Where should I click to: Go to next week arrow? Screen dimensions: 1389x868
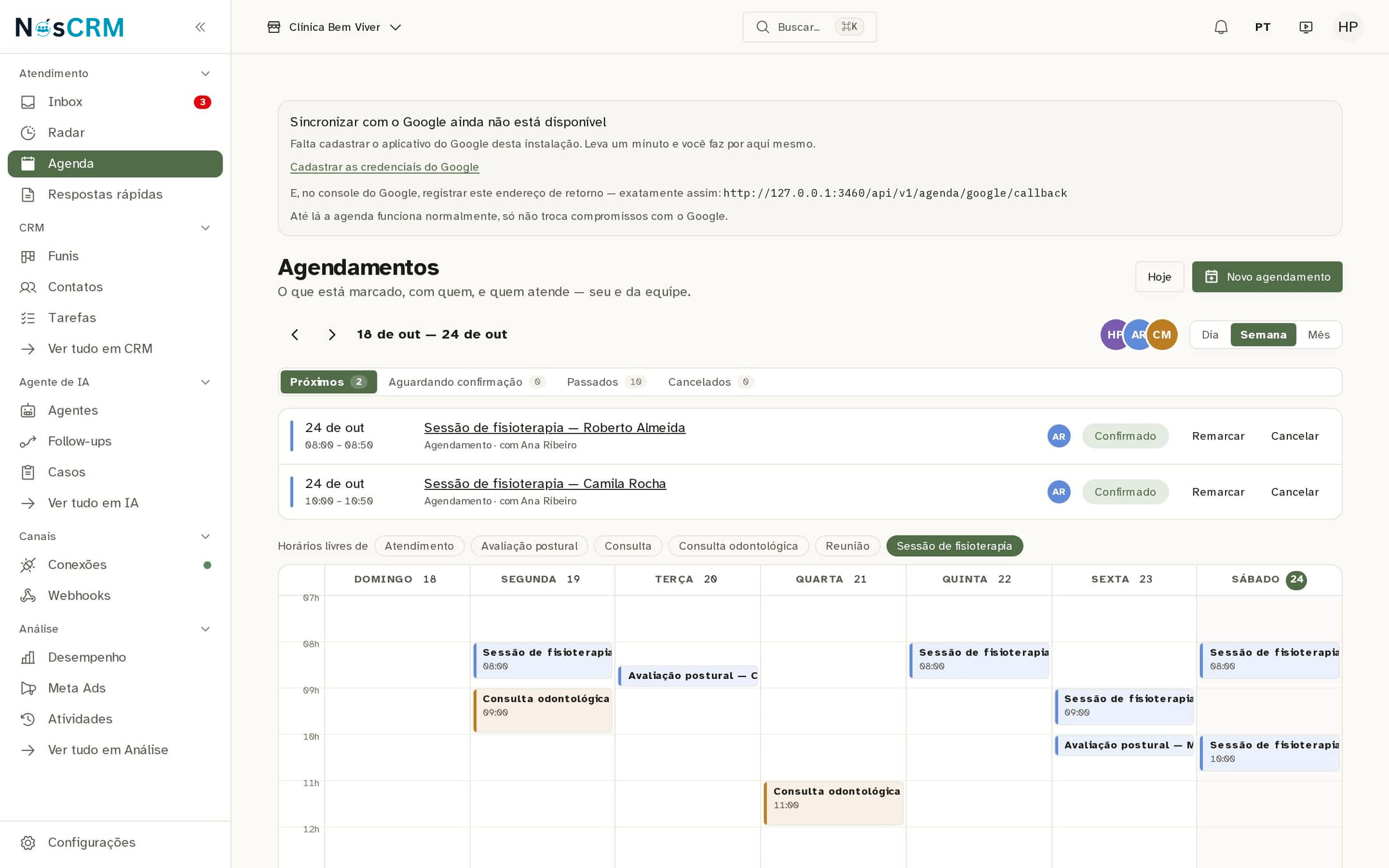(x=332, y=335)
